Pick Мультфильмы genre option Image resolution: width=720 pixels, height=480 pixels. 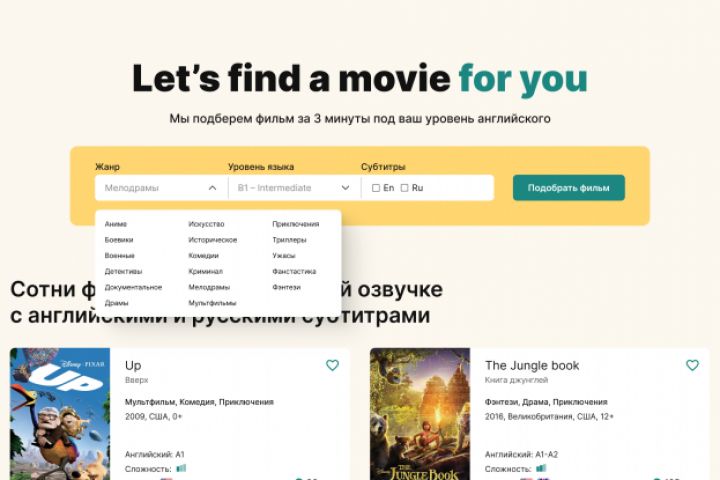click(212, 303)
